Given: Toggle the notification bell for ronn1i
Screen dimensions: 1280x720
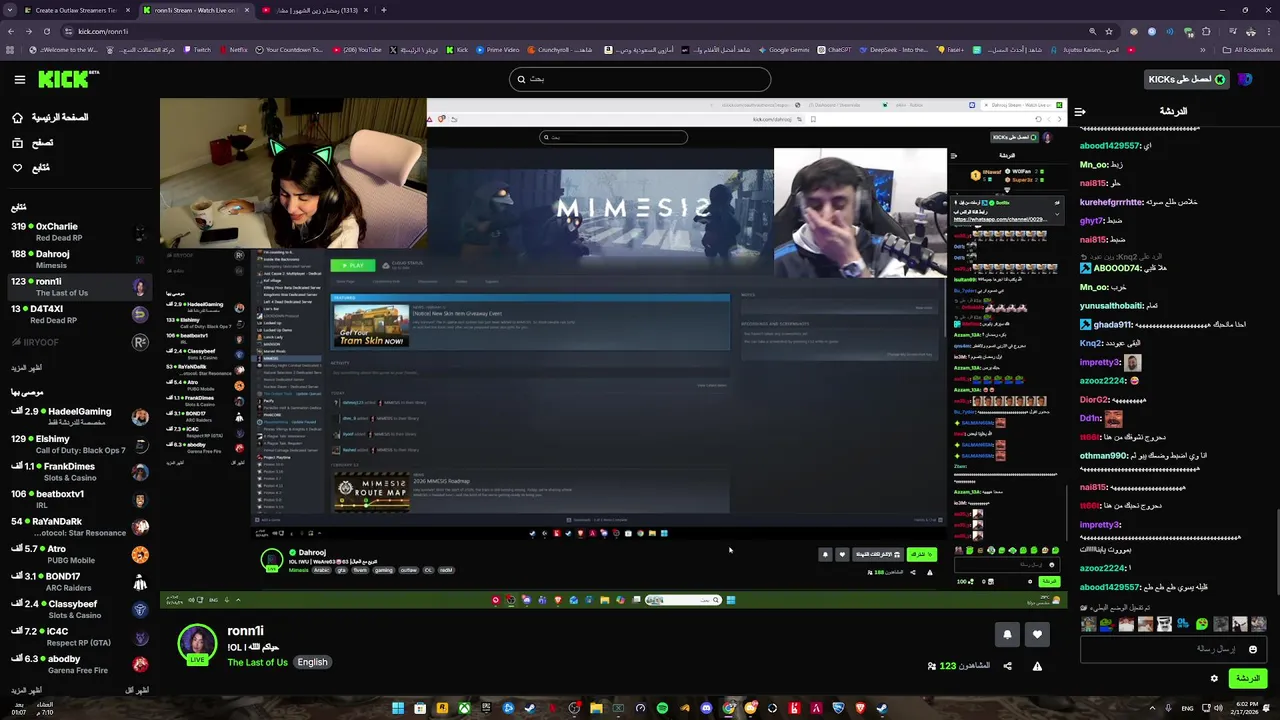Looking at the screenshot, I should click(x=1007, y=634).
